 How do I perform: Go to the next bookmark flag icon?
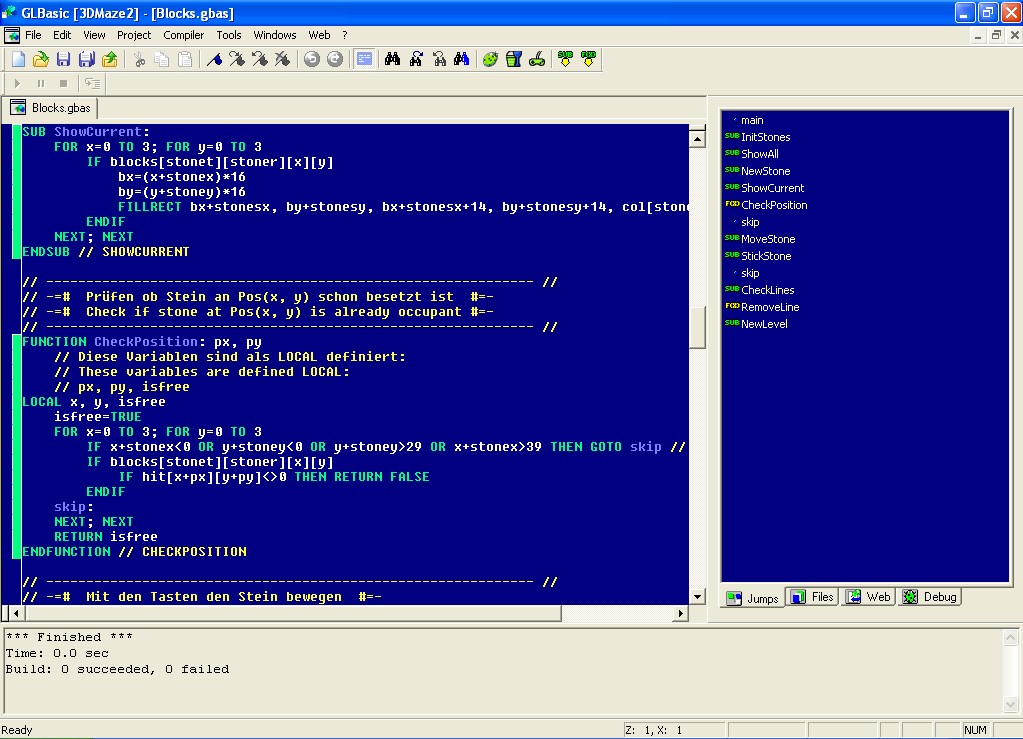click(x=237, y=59)
